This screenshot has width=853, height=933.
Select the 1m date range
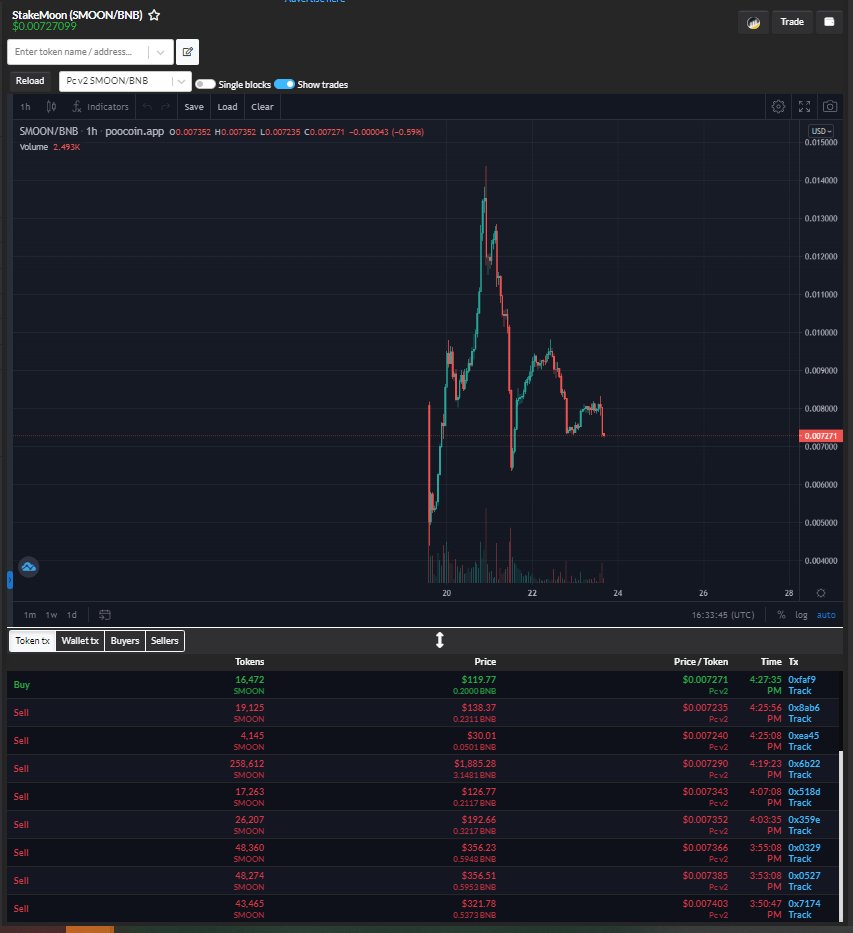click(x=30, y=615)
